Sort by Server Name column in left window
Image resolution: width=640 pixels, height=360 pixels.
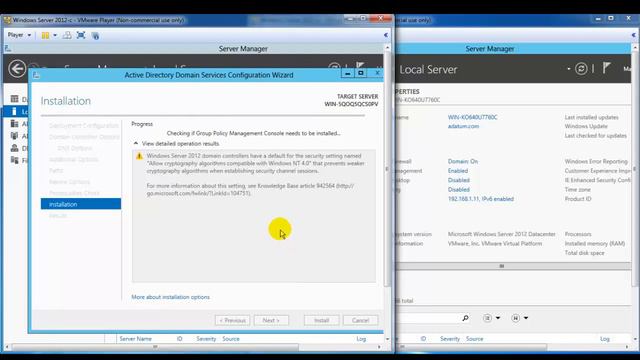point(136,338)
